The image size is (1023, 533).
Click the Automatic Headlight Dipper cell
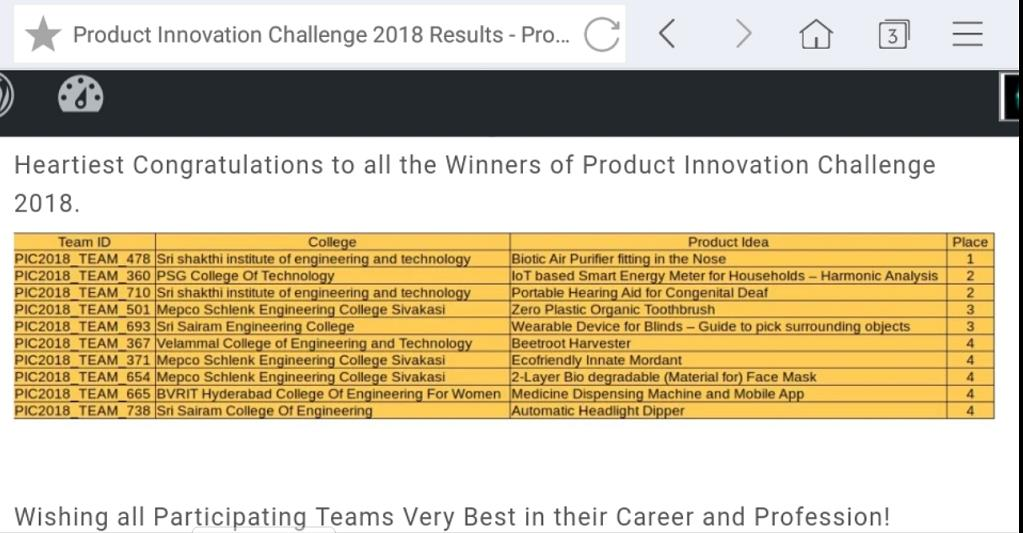(x=728, y=411)
